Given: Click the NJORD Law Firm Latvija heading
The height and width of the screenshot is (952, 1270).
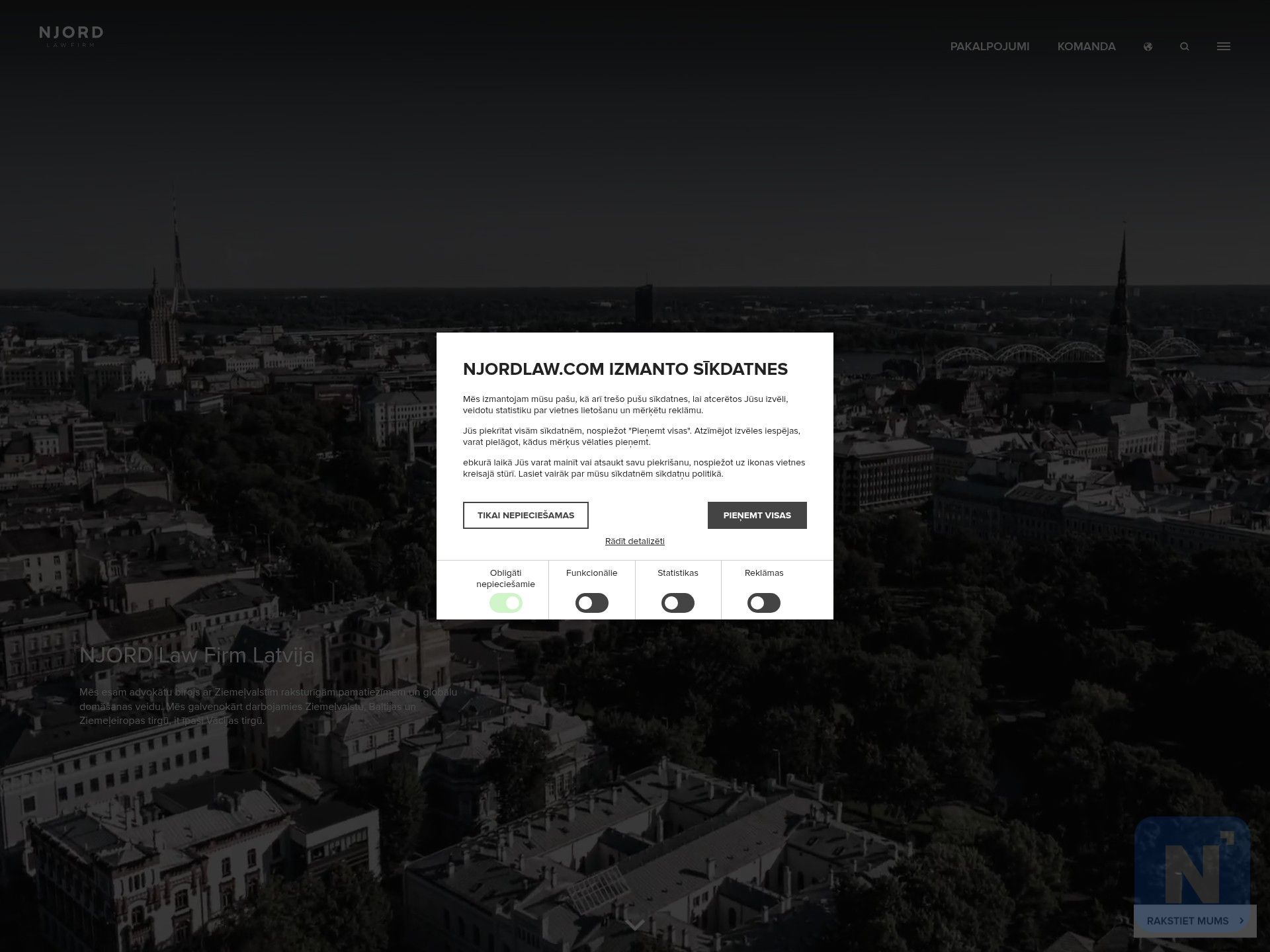Looking at the screenshot, I should tap(197, 655).
